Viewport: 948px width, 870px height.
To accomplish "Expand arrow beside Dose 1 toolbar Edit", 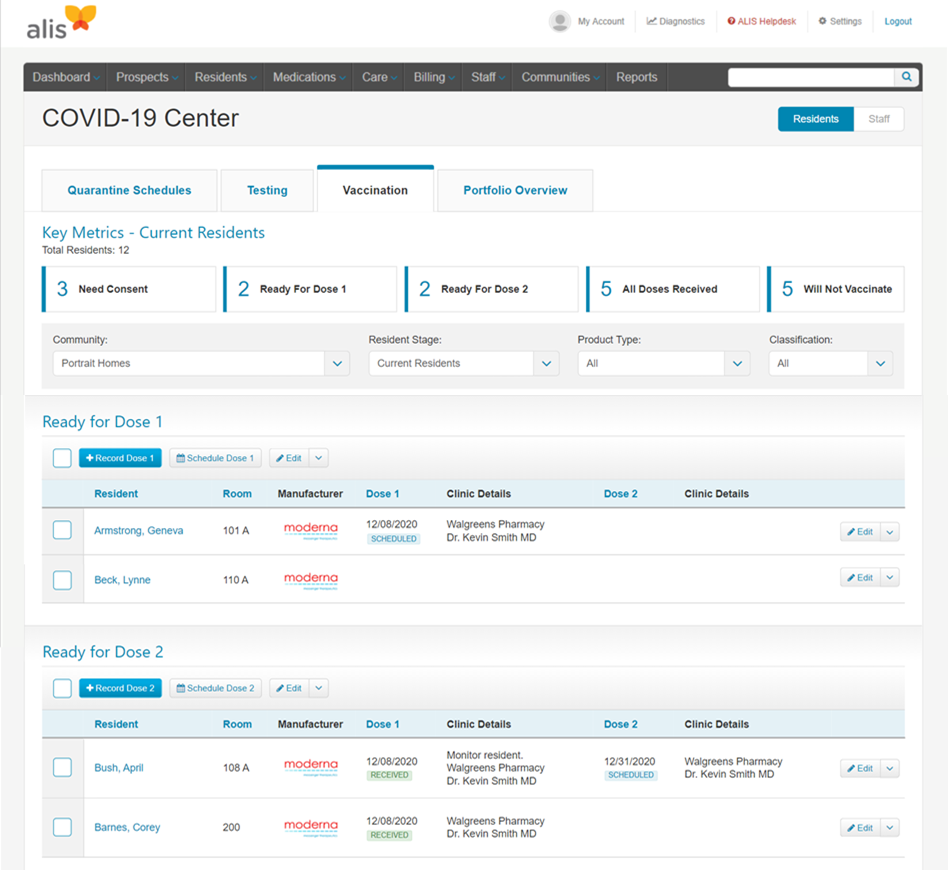I will click(x=319, y=458).
